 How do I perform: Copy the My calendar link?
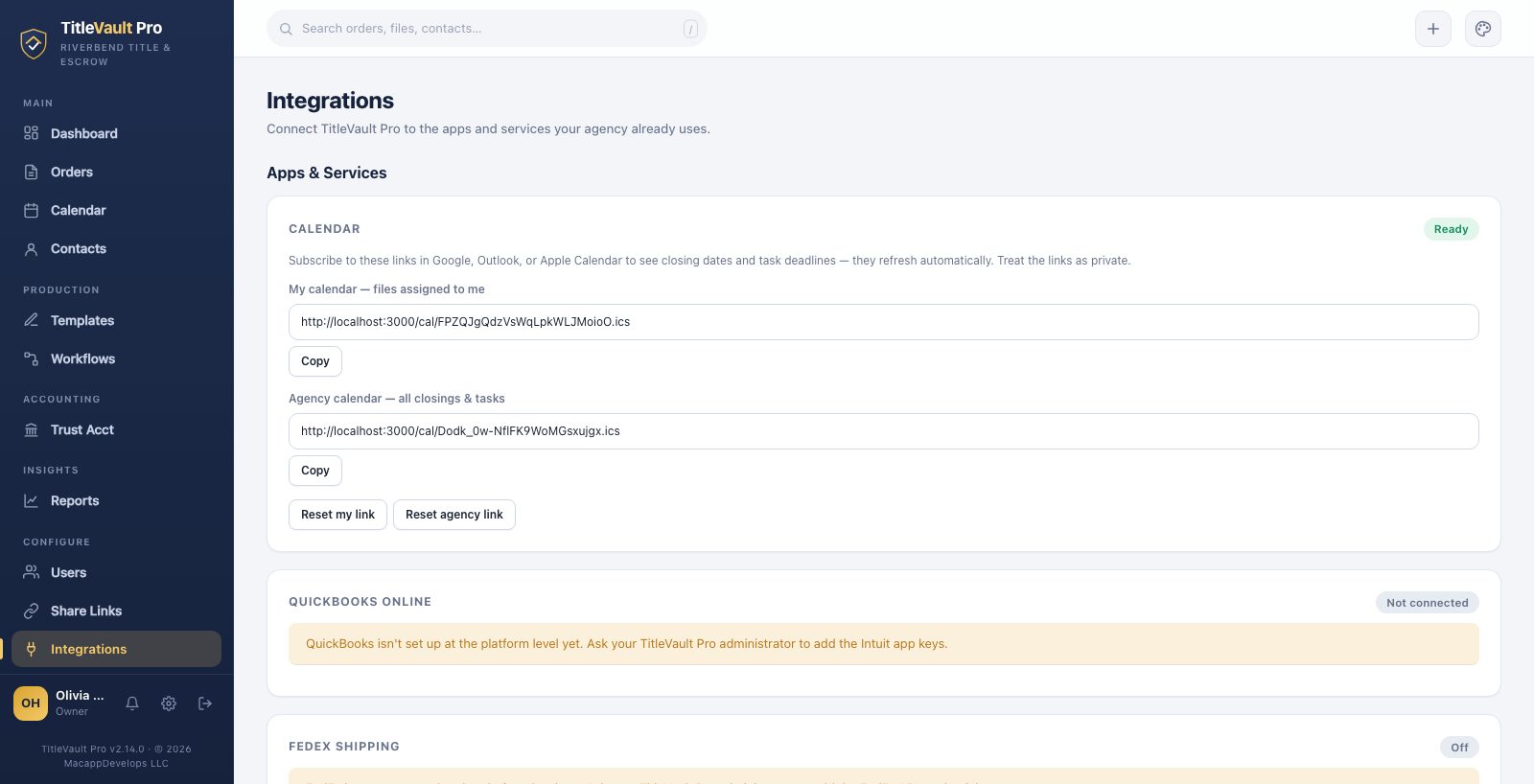coord(315,361)
